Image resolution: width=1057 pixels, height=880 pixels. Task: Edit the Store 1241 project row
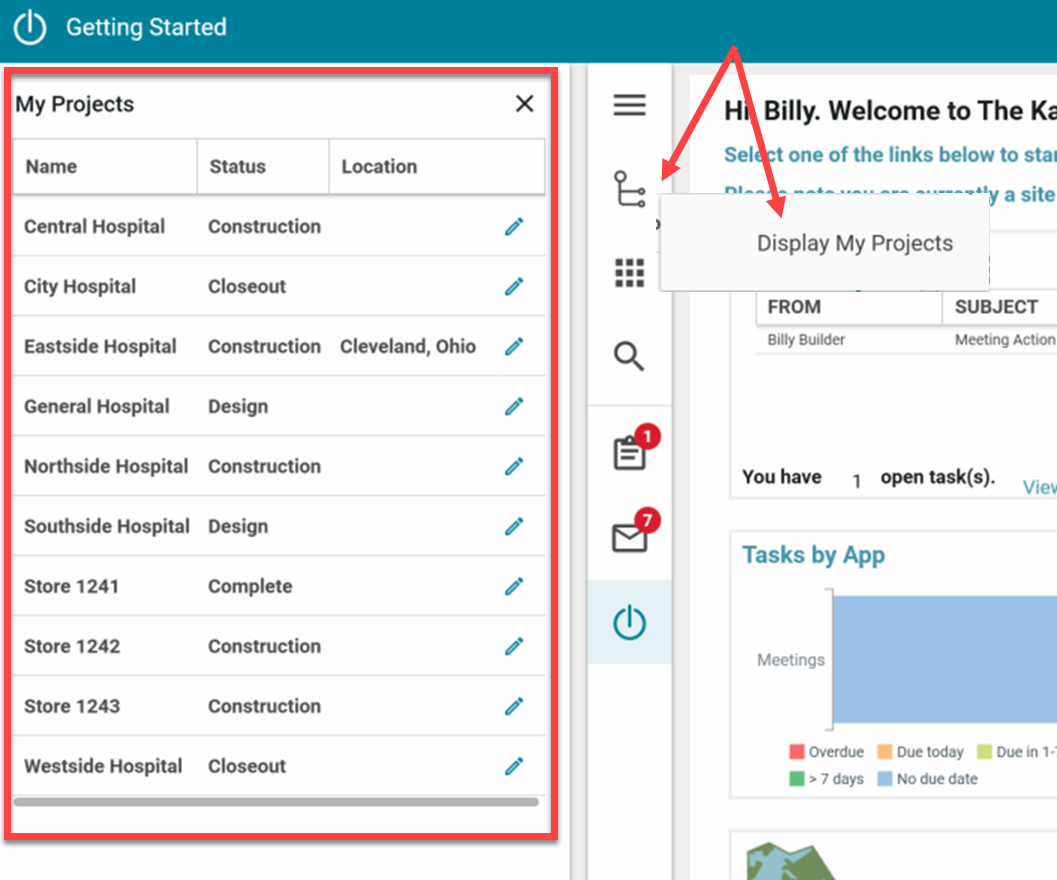click(514, 587)
